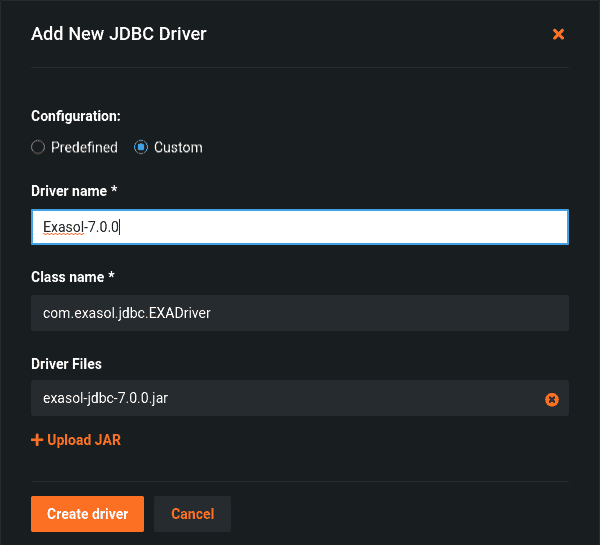
Task: Click the Custom option label
Action: (x=178, y=147)
